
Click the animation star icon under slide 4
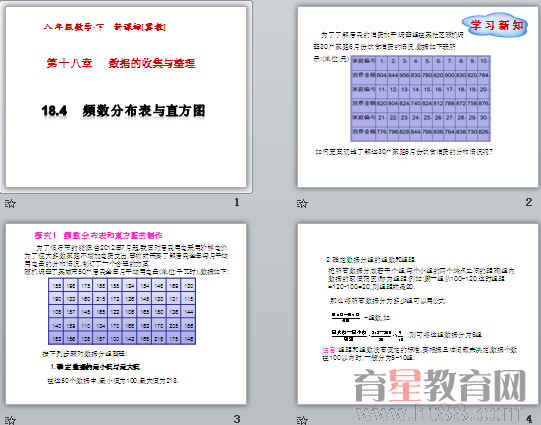click(x=302, y=420)
